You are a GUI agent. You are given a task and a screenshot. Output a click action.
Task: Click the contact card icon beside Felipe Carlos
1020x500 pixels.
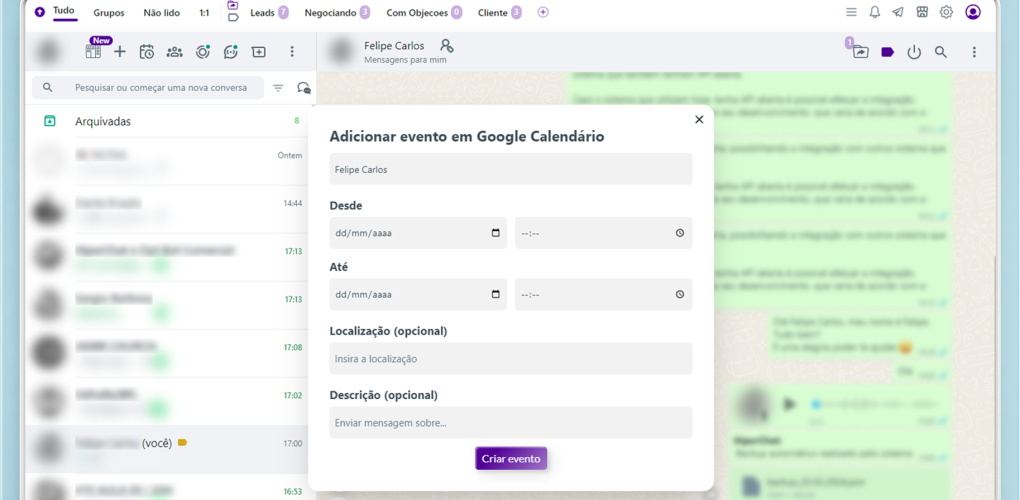click(x=446, y=46)
